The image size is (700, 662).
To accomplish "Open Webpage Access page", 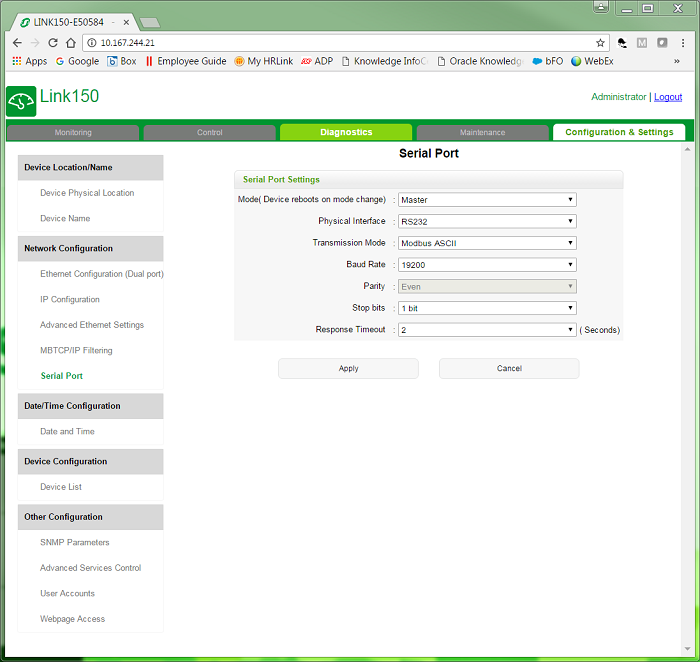I will pyautogui.click(x=72, y=619).
